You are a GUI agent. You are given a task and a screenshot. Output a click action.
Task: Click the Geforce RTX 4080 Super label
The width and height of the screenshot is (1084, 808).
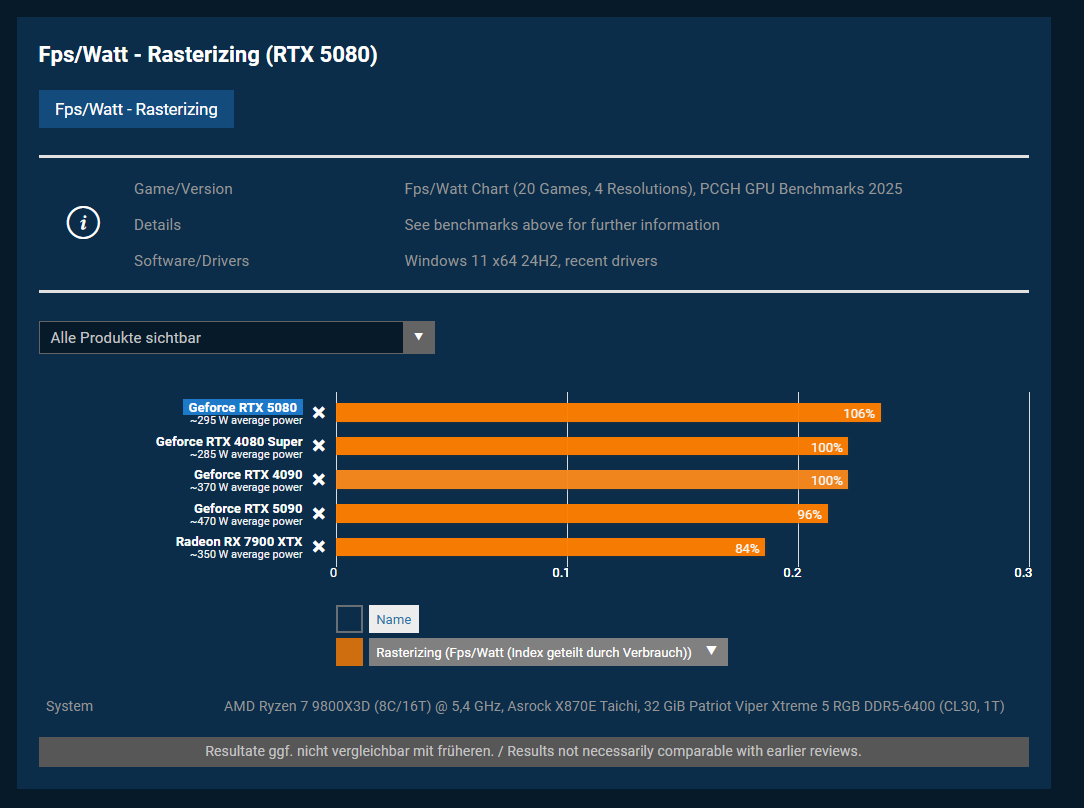(229, 441)
